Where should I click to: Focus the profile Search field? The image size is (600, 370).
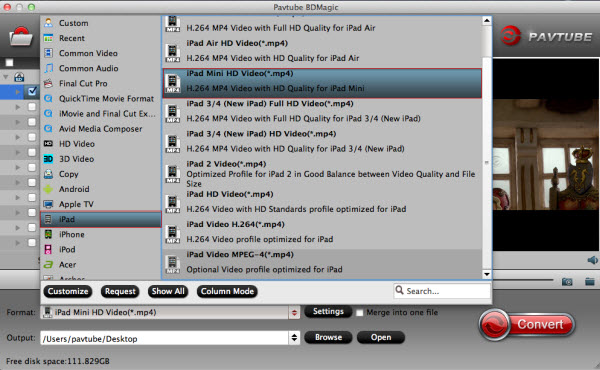point(442,291)
